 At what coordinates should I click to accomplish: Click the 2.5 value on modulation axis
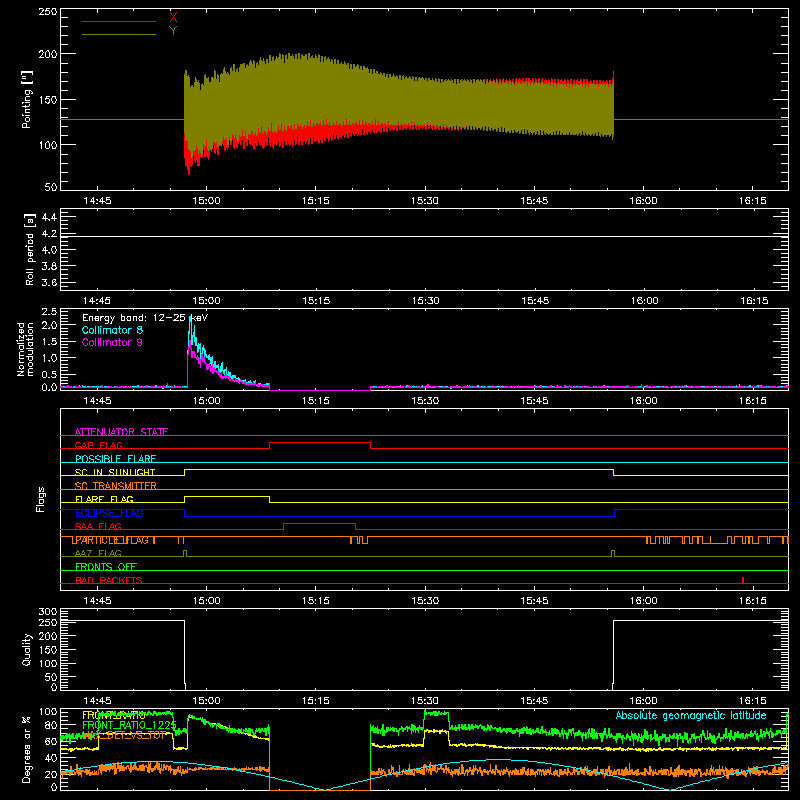point(49,312)
